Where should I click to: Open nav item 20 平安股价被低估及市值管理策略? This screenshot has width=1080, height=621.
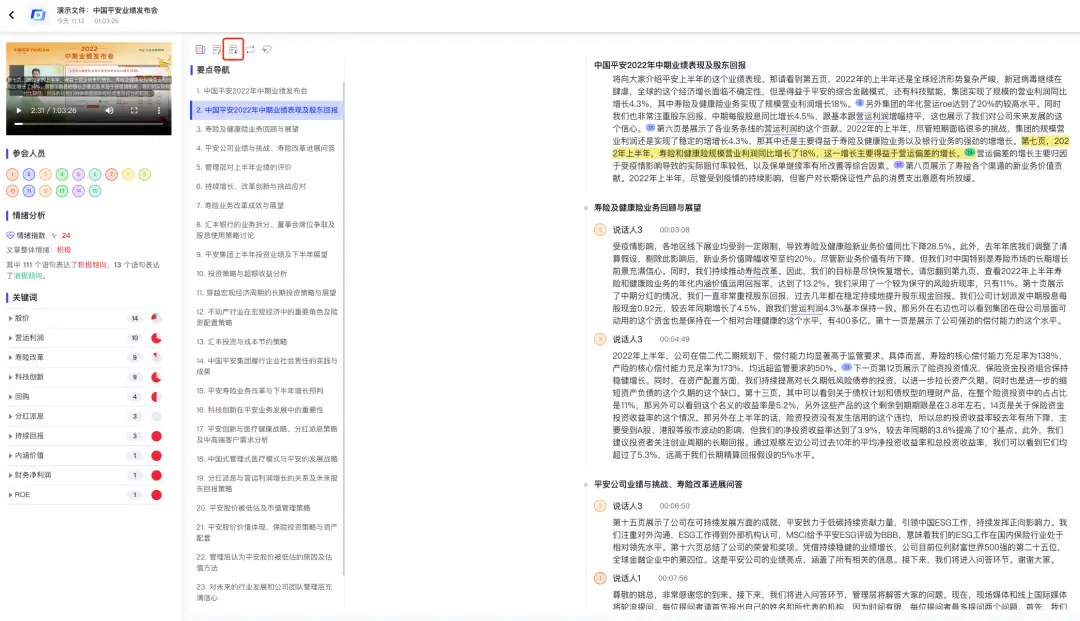(253, 508)
